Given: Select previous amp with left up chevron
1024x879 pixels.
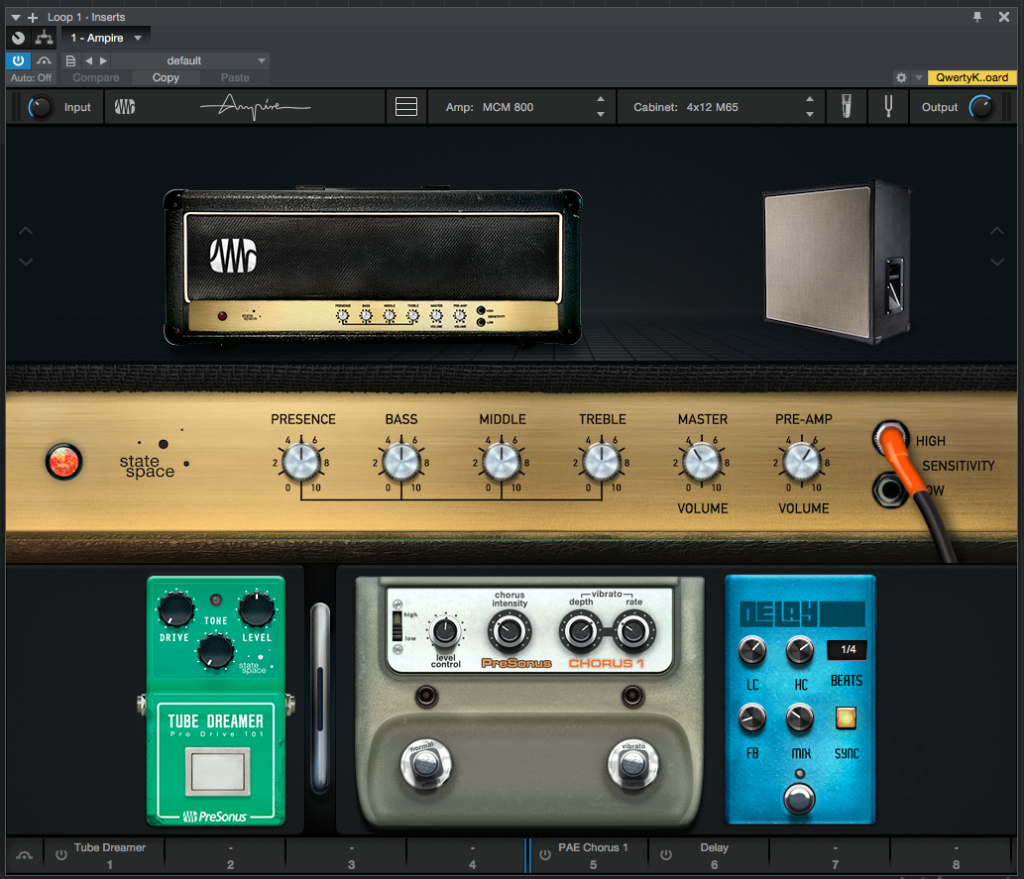Looking at the screenshot, I should 25,231.
